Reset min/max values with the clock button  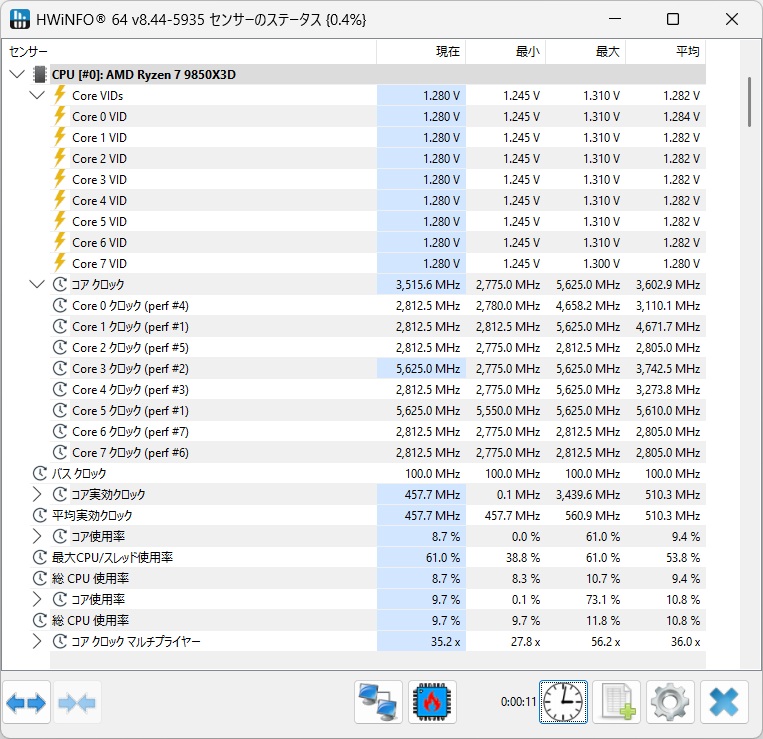564,703
